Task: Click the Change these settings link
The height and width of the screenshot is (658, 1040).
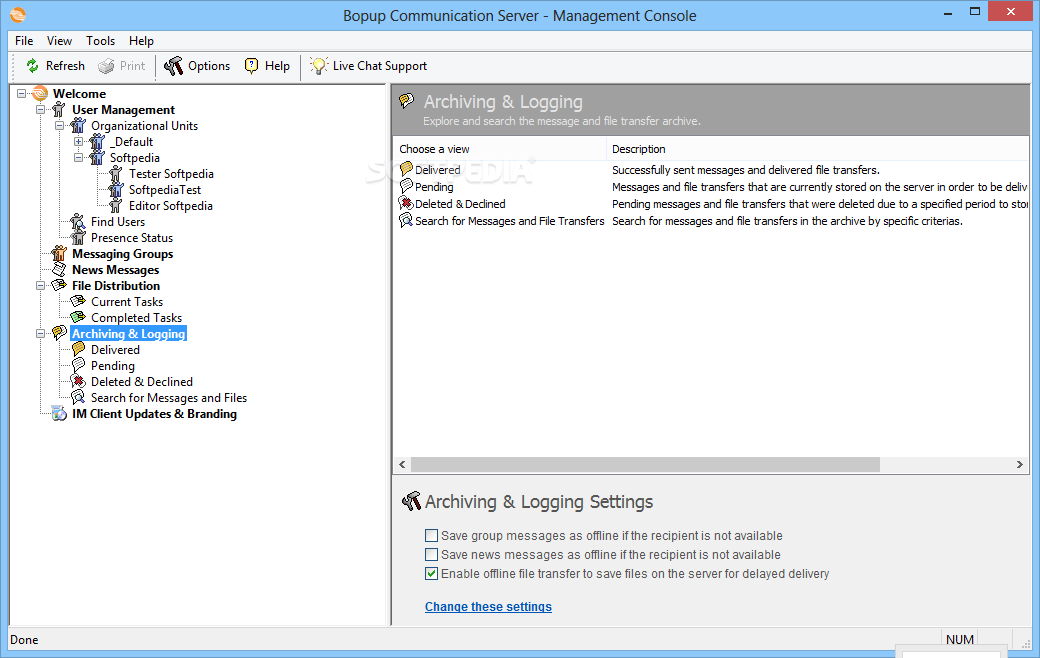Action: click(488, 606)
